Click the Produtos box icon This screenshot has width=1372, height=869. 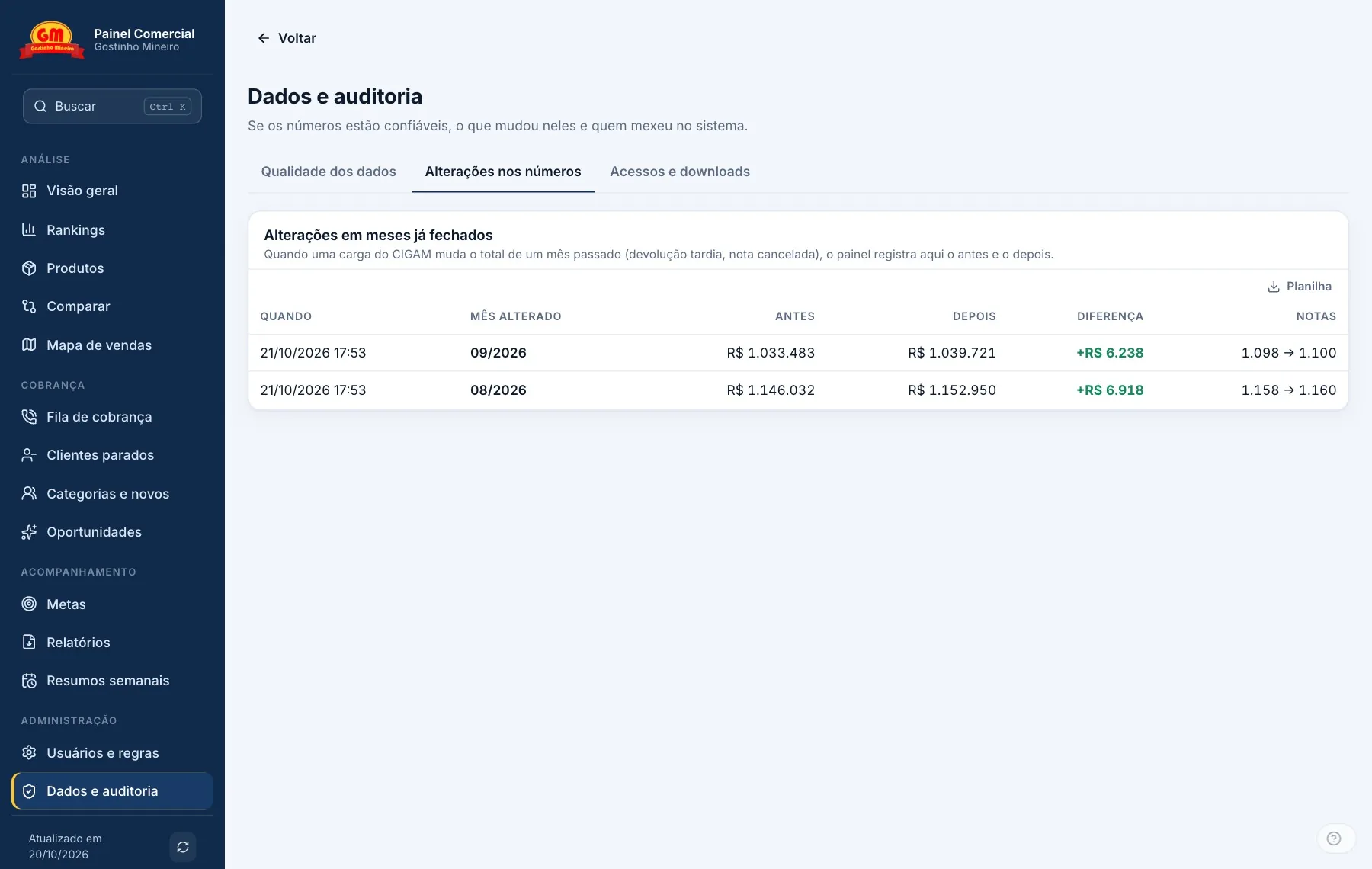point(29,268)
